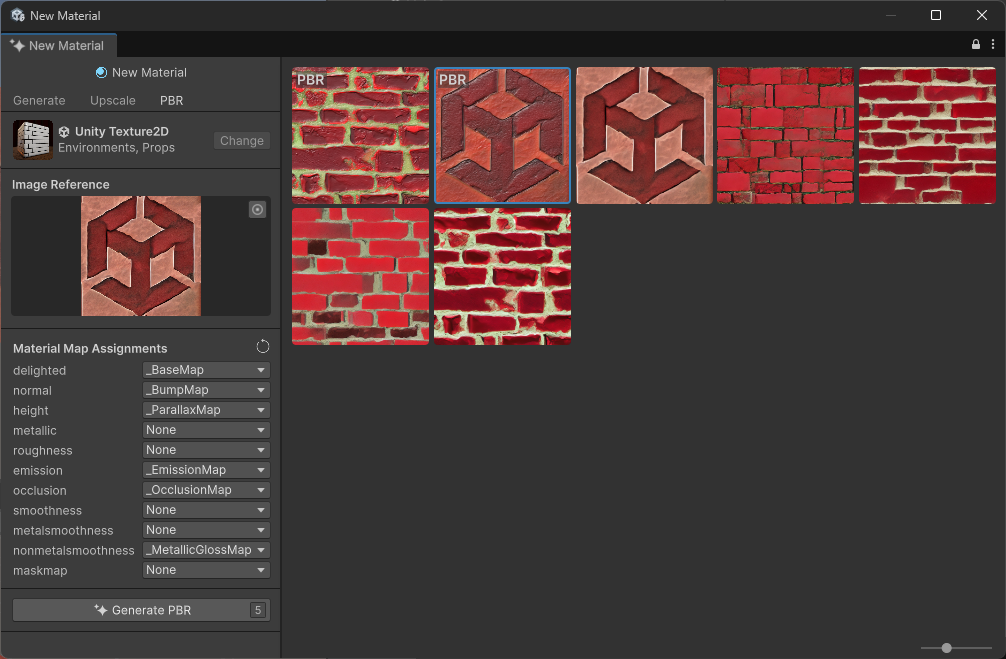1006x659 pixels.
Task: Click the Material Map Assignments heading
Action: pyautogui.click(x=90, y=348)
